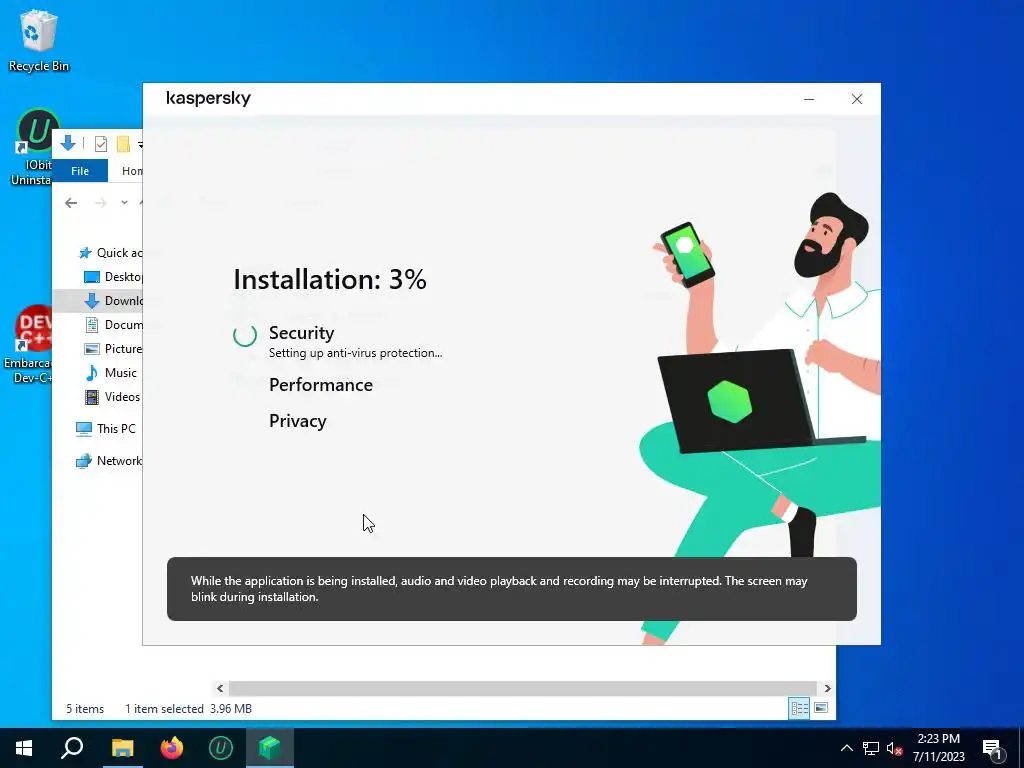Open File Explorer from the taskbar

coord(122,748)
